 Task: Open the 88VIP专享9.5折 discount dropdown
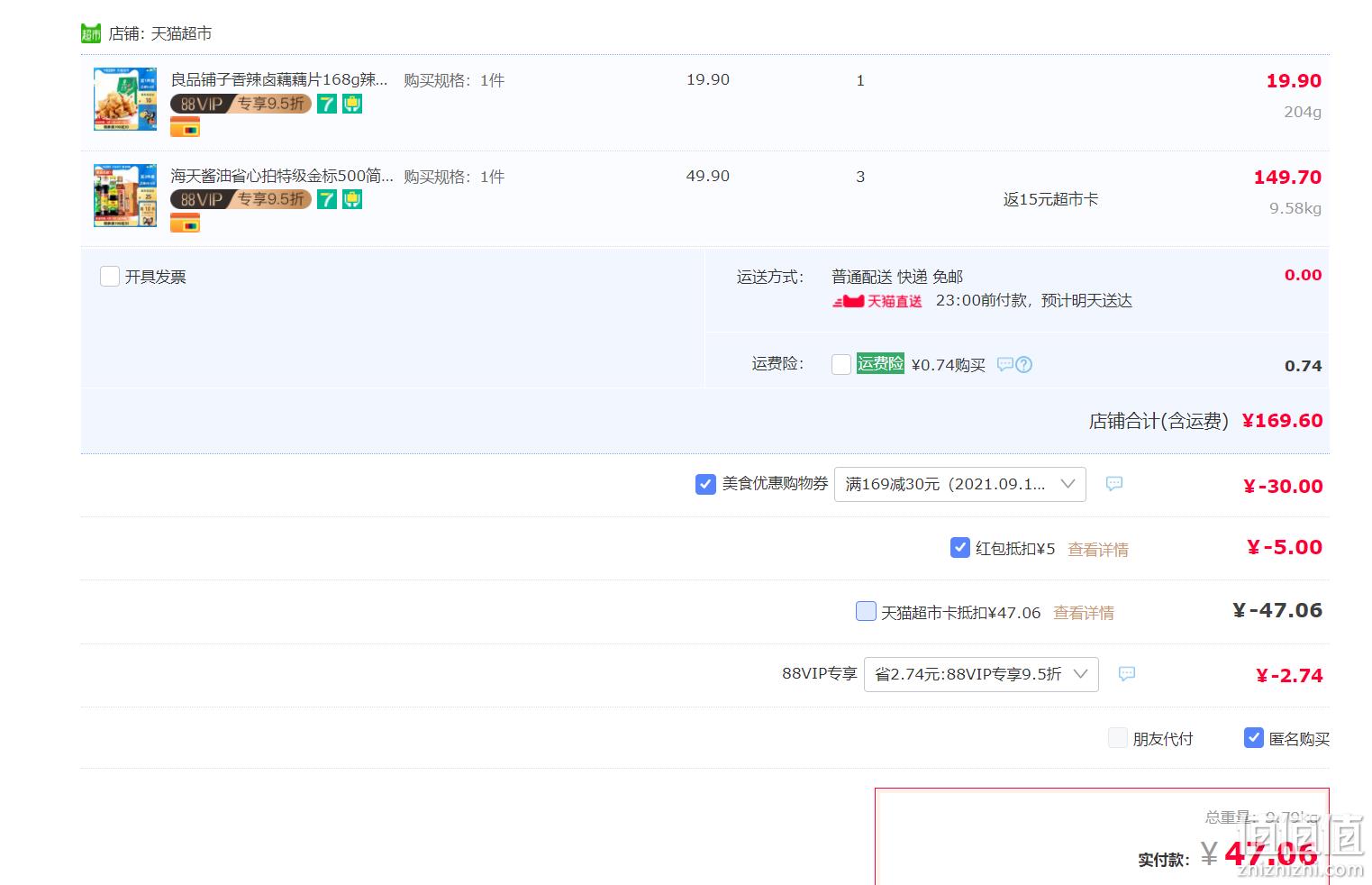[x=981, y=674]
